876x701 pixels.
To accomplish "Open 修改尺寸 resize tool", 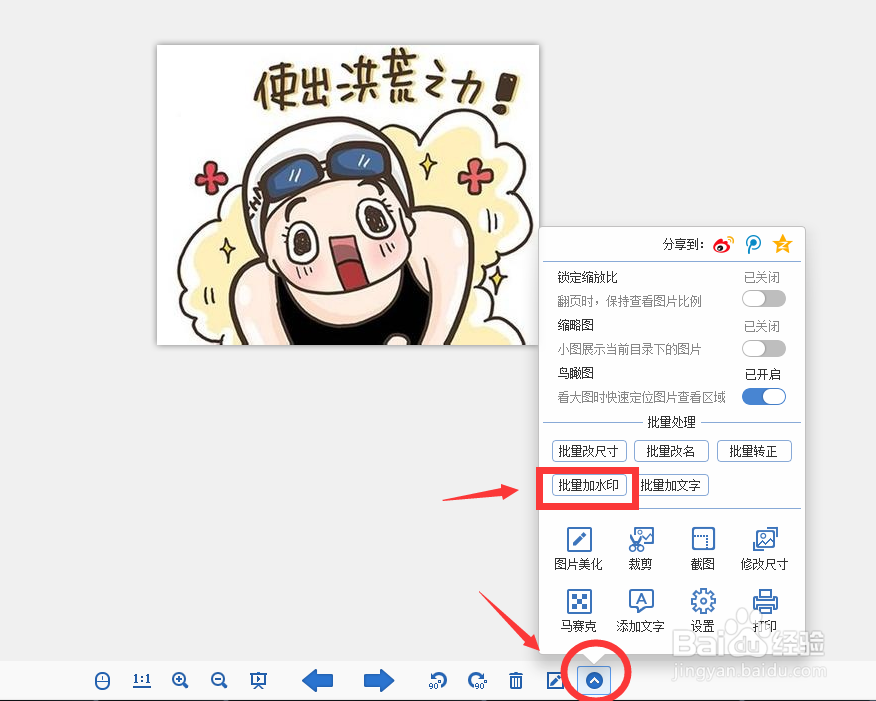I will (764, 549).
